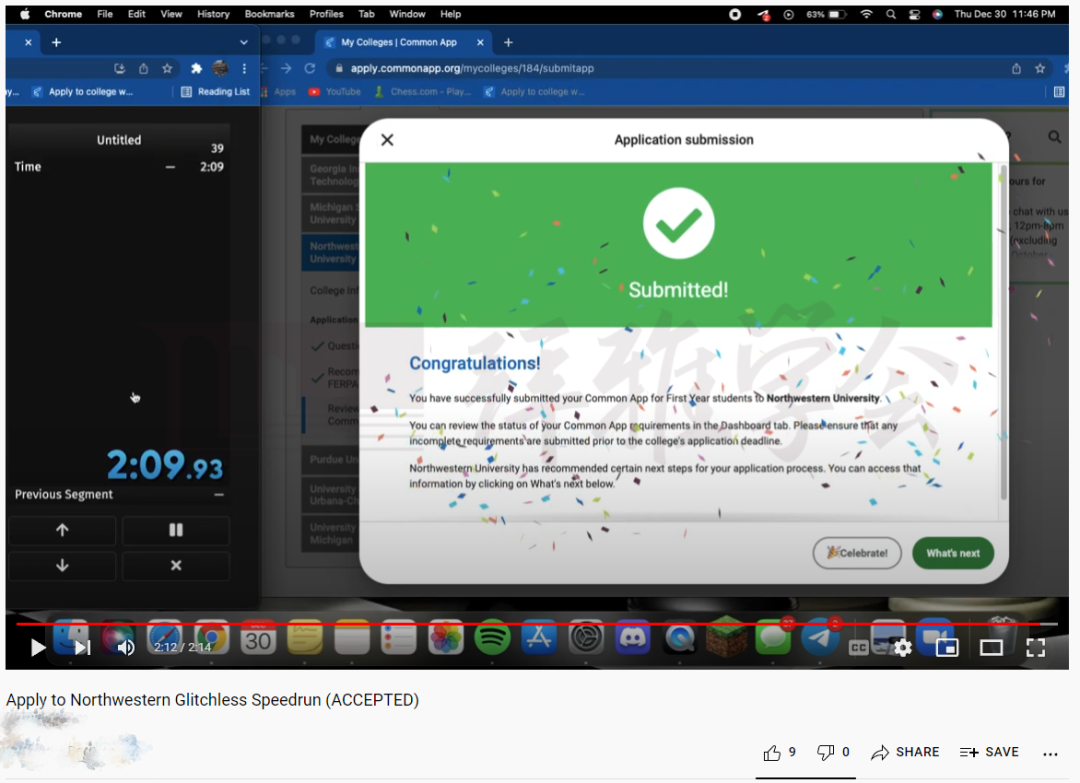
Task: Reload the Common App page
Action: coord(310,68)
